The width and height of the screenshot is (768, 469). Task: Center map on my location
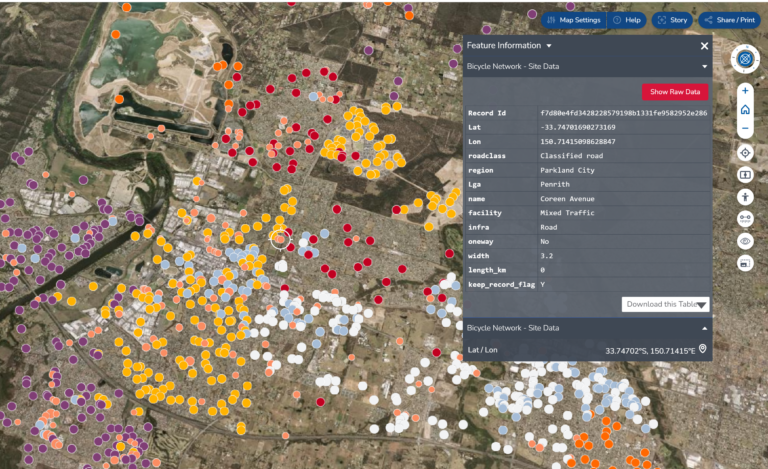coord(745,153)
